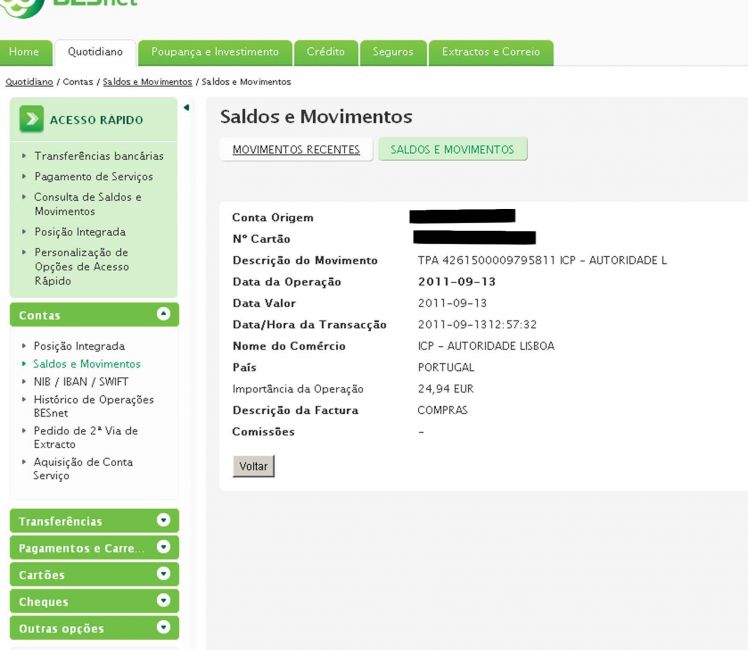
Task: Expand the Transferências section
Action: 163,520
